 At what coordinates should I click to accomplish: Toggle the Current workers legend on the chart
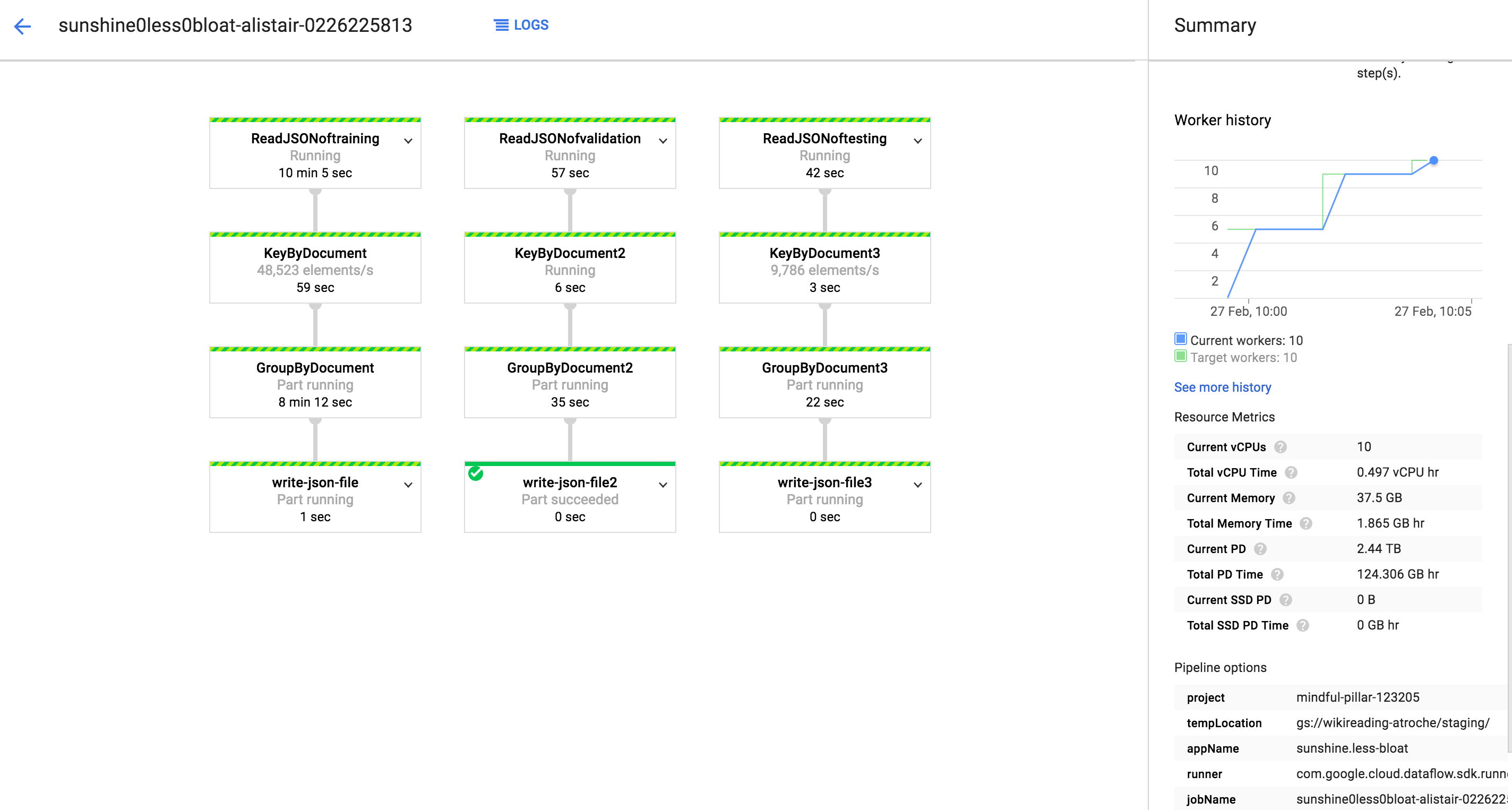1180,339
